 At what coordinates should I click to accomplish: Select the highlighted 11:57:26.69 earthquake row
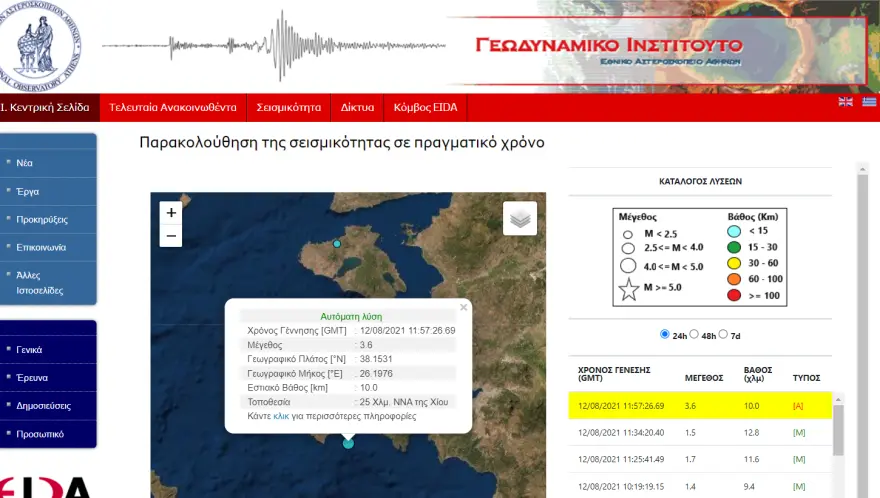tap(700, 406)
